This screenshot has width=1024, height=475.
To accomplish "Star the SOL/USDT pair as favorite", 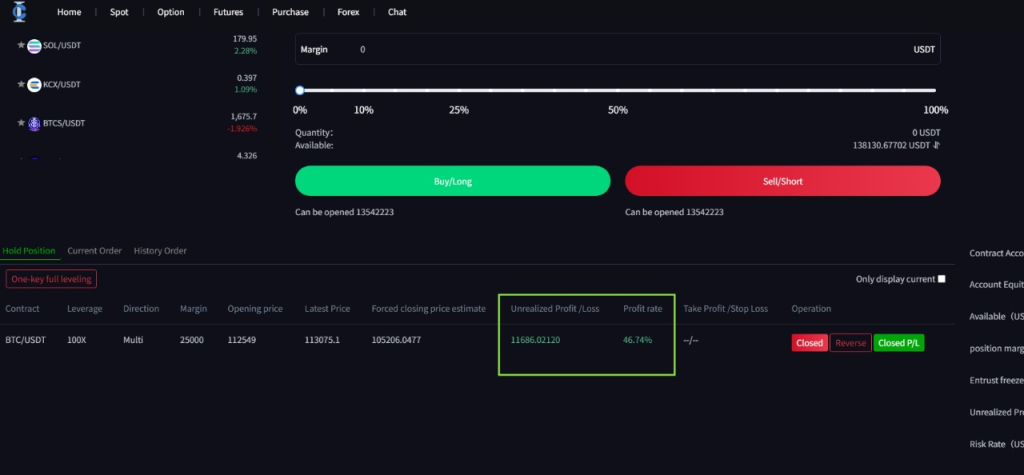I will pos(21,46).
